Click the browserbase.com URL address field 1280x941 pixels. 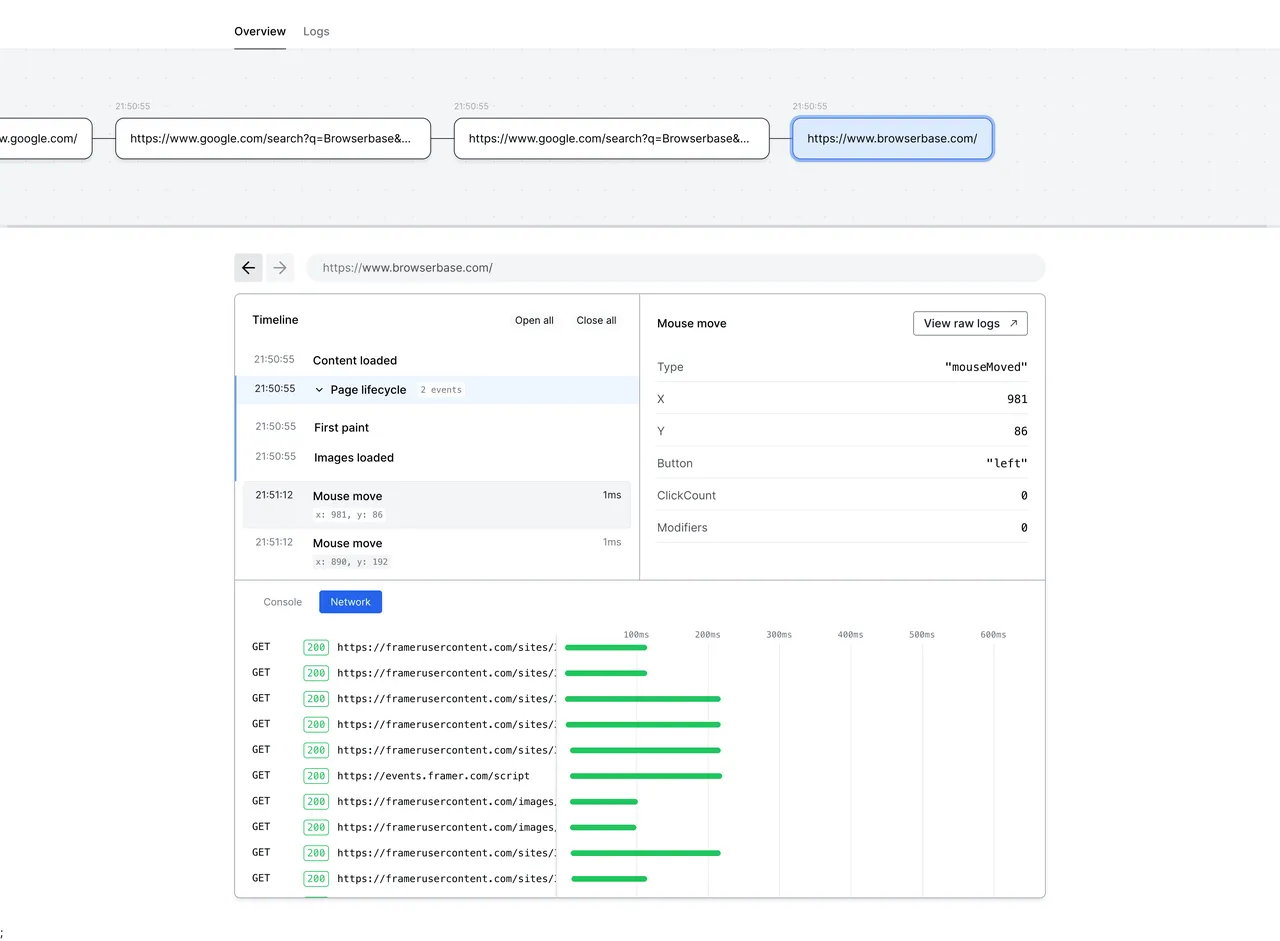[675, 268]
